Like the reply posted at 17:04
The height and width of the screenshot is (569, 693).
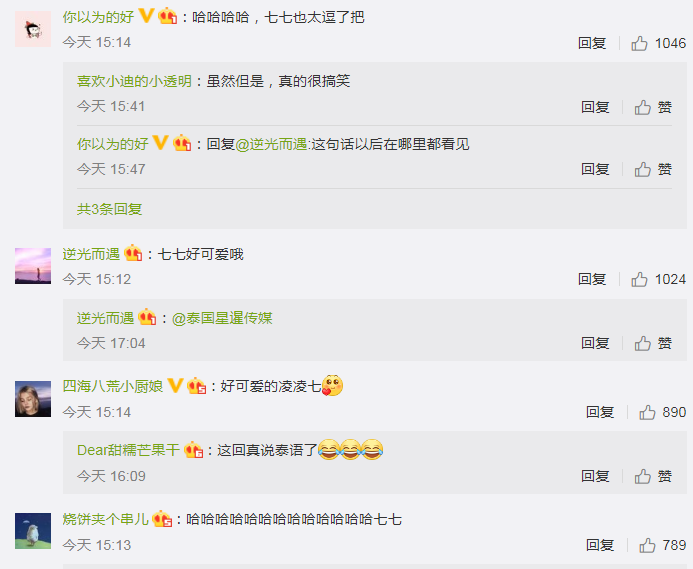pos(653,343)
